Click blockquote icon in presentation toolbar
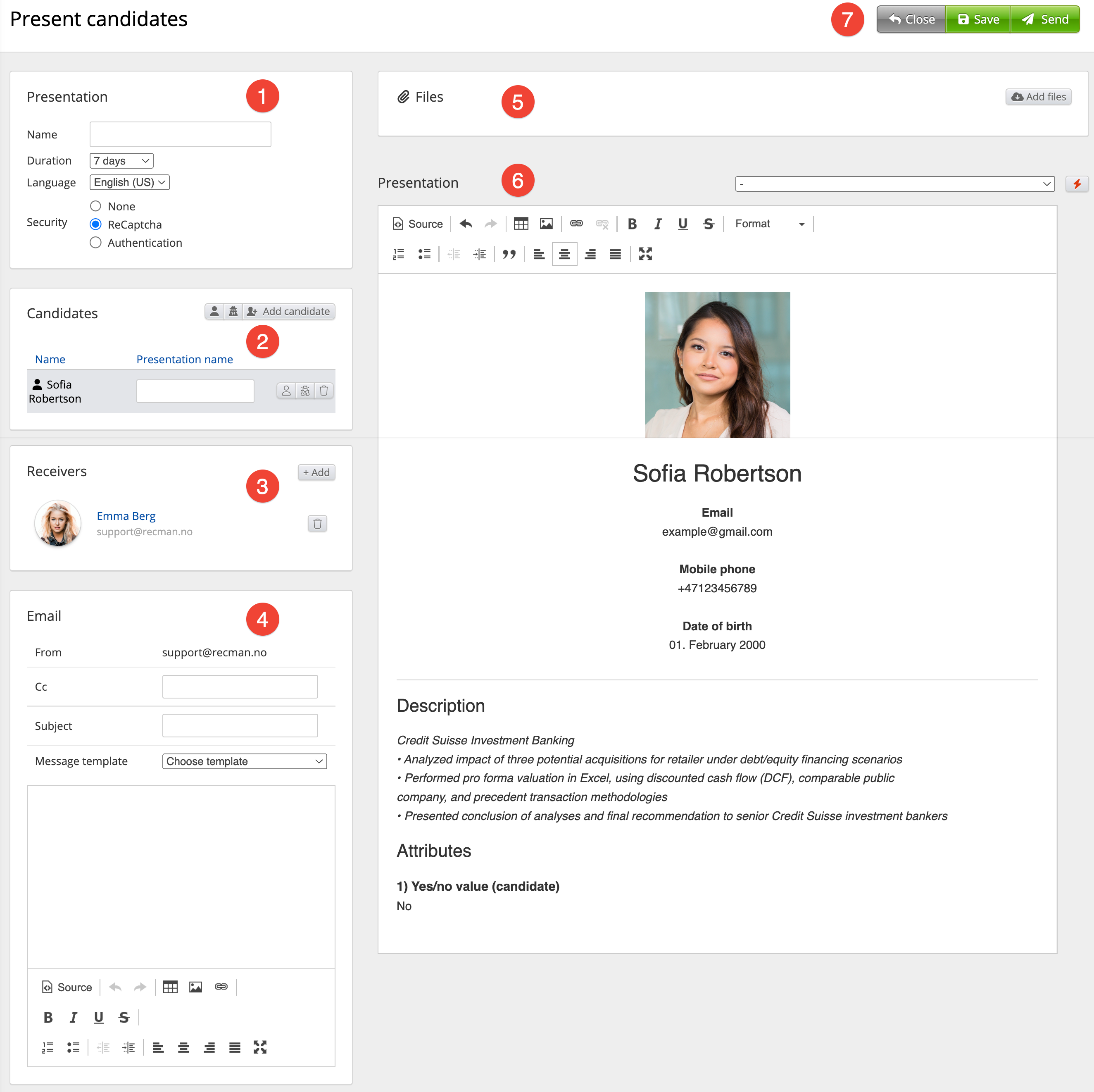The image size is (1094, 1092). coord(509,254)
